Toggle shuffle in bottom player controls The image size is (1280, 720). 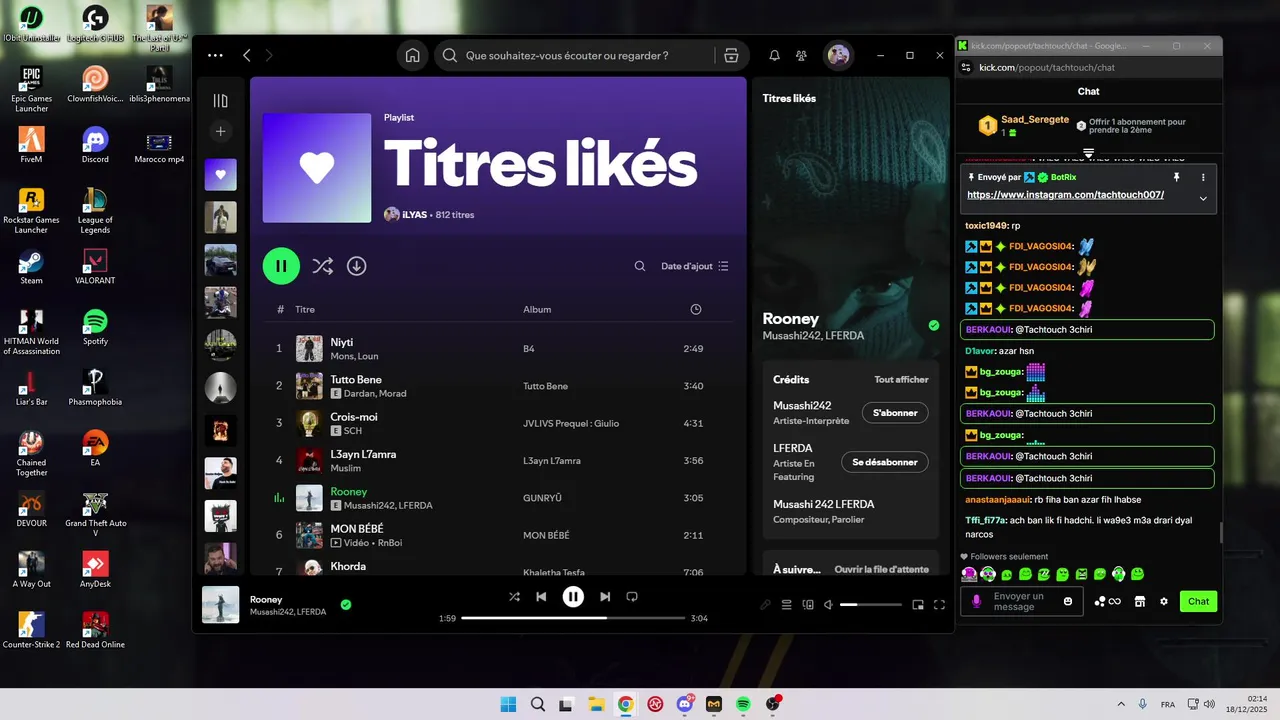point(514,597)
